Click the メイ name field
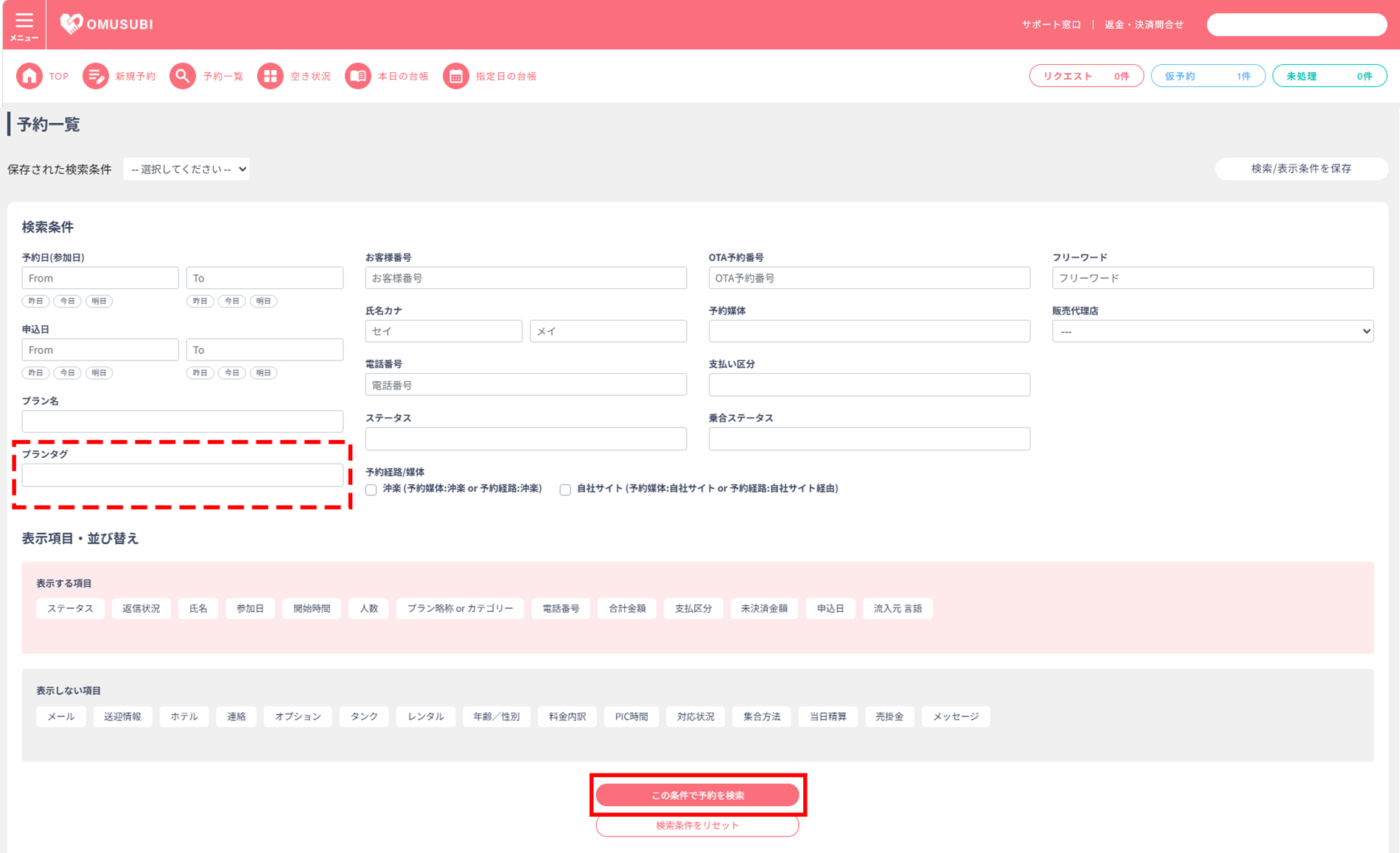The image size is (1400, 853). 608,331
